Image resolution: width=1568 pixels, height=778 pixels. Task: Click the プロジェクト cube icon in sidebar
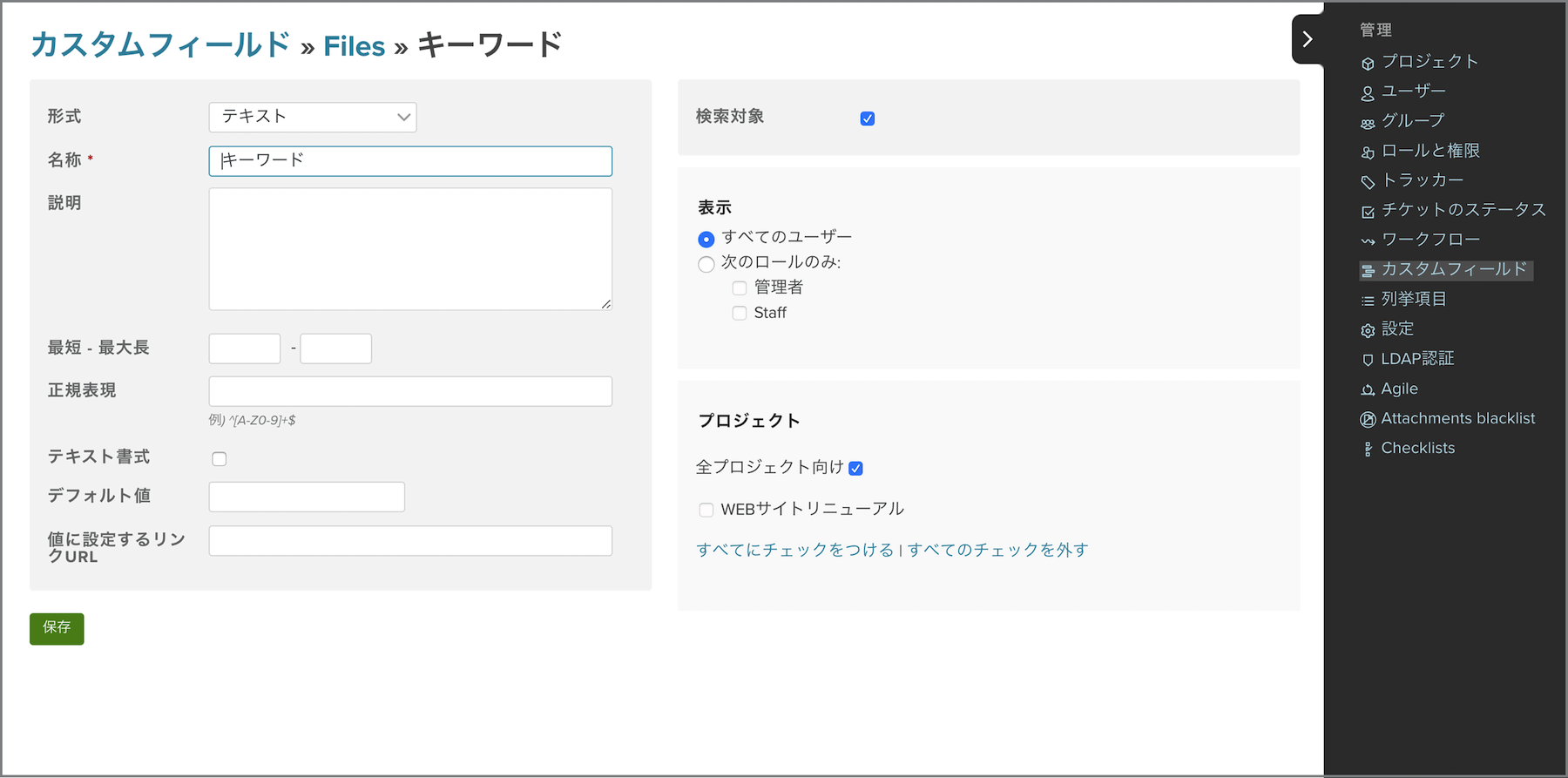pyautogui.click(x=1368, y=64)
